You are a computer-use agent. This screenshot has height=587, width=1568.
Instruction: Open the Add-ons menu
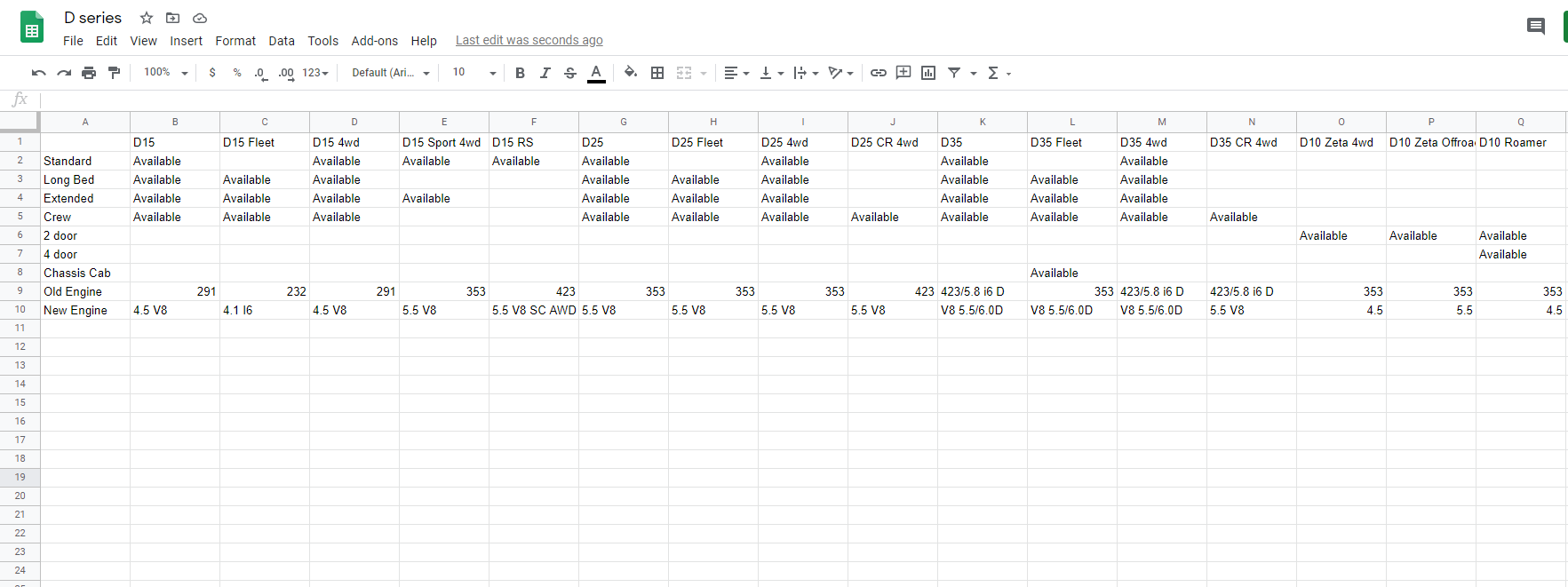coord(375,41)
